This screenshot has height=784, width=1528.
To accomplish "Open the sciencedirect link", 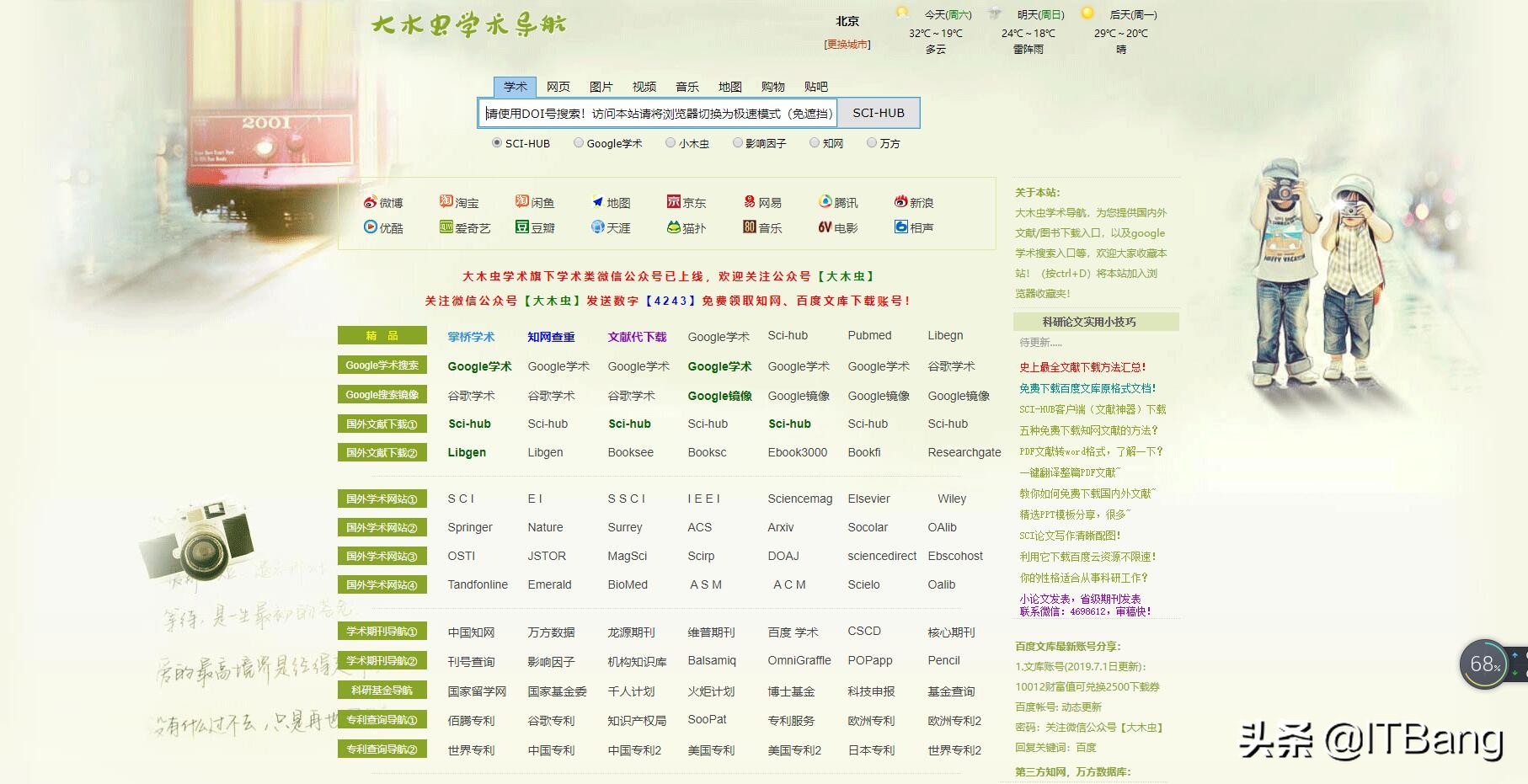I will pyautogui.click(x=882, y=556).
